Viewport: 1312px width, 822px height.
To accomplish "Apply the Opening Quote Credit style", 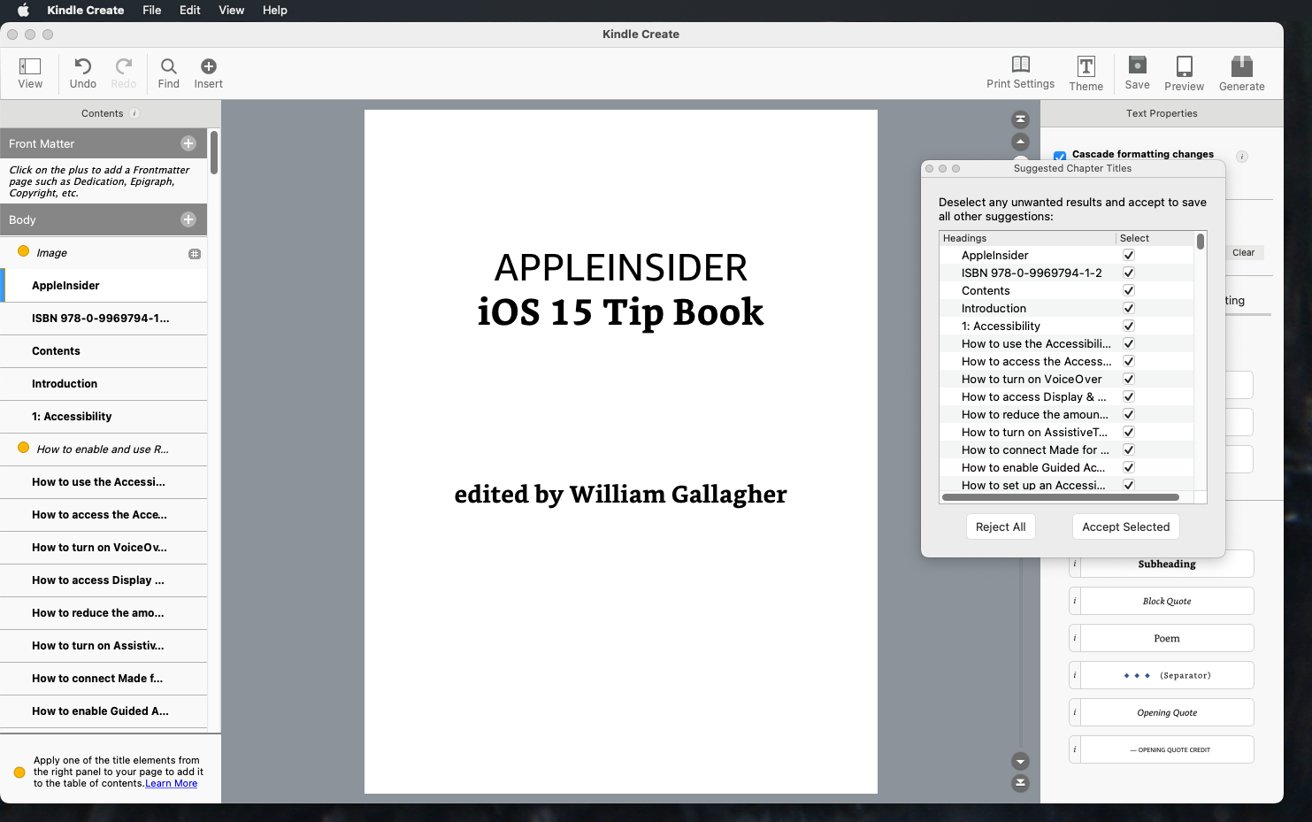I will [x=1166, y=749].
